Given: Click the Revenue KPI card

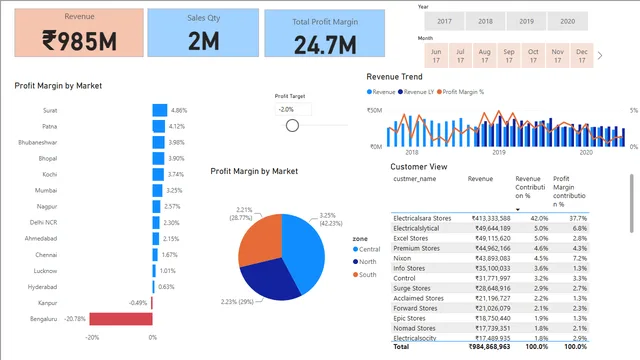Looking at the screenshot, I should [79, 33].
